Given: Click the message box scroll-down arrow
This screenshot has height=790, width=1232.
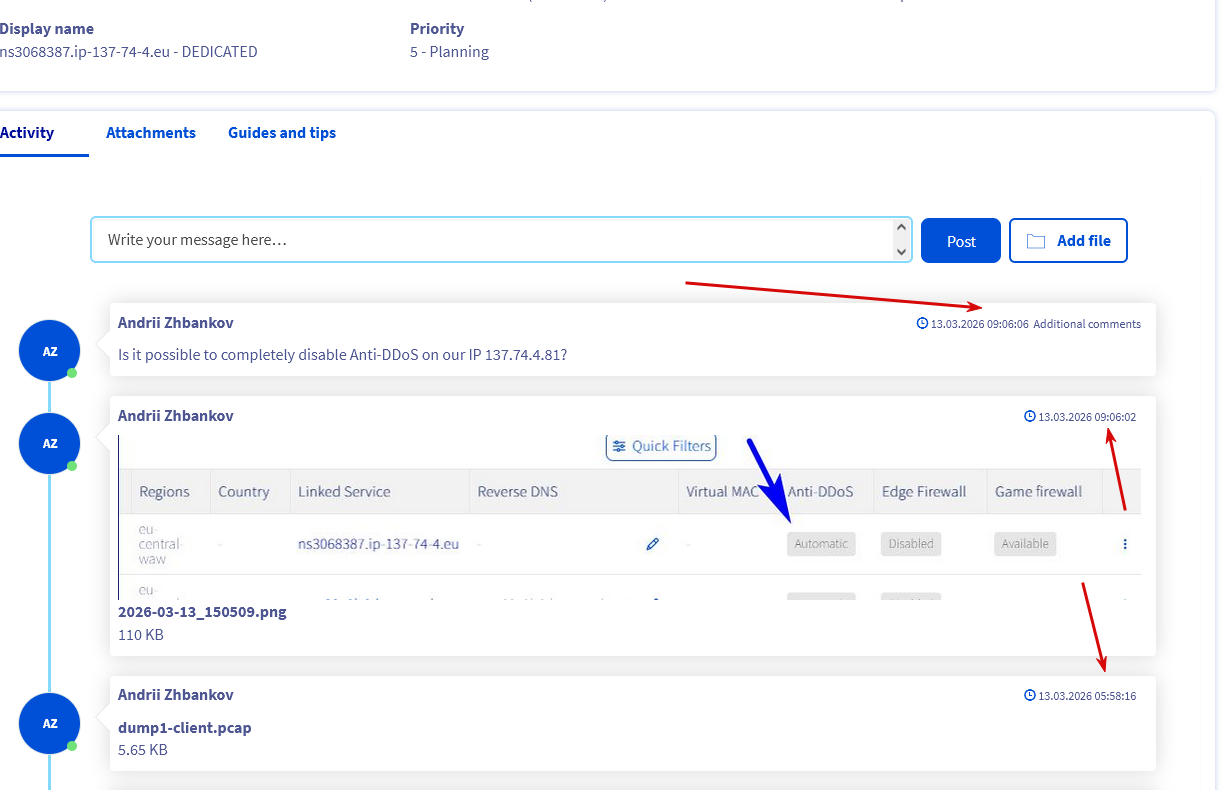Looking at the screenshot, I should click(x=902, y=252).
